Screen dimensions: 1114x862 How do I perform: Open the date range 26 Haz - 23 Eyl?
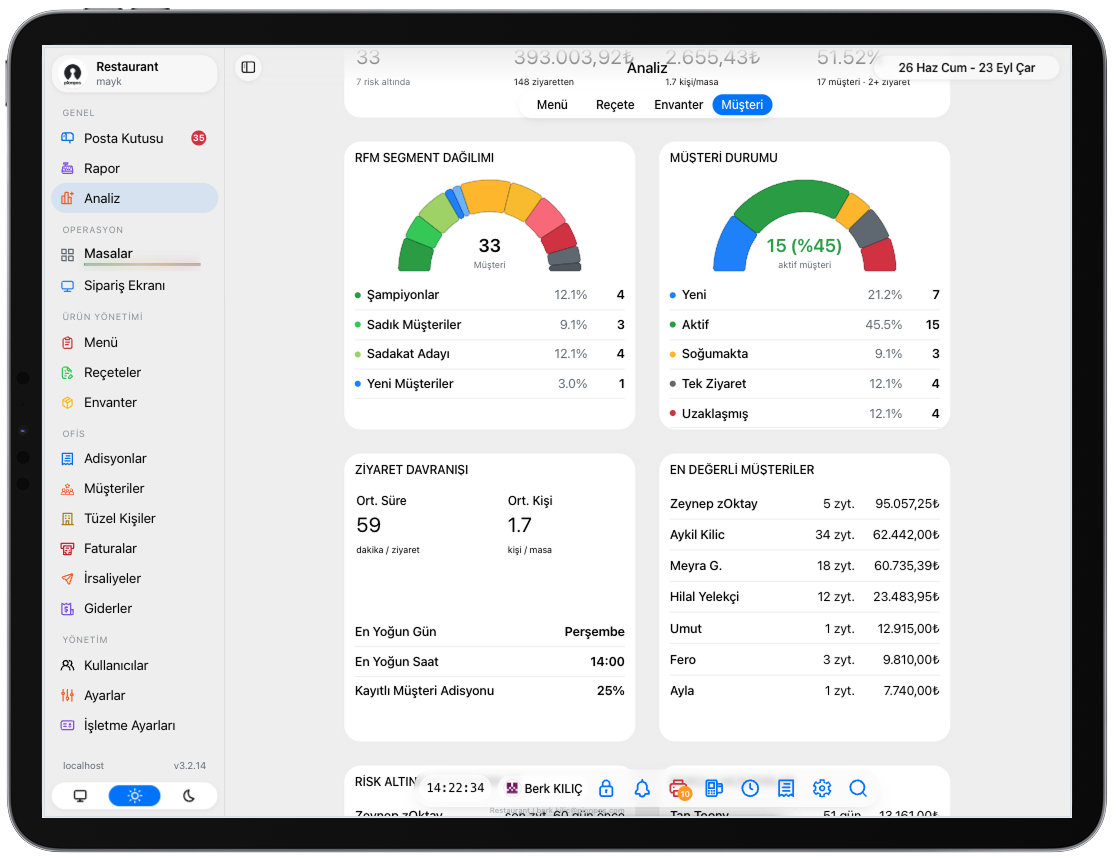(966, 68)
